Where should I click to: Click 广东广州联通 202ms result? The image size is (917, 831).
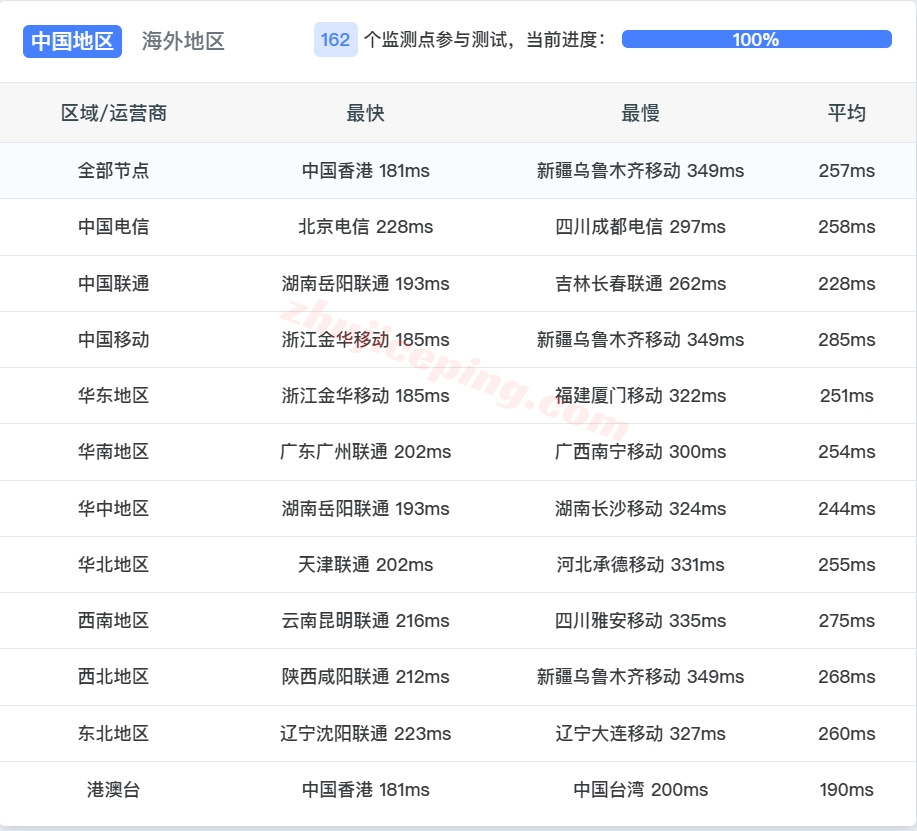click(366, 452)
